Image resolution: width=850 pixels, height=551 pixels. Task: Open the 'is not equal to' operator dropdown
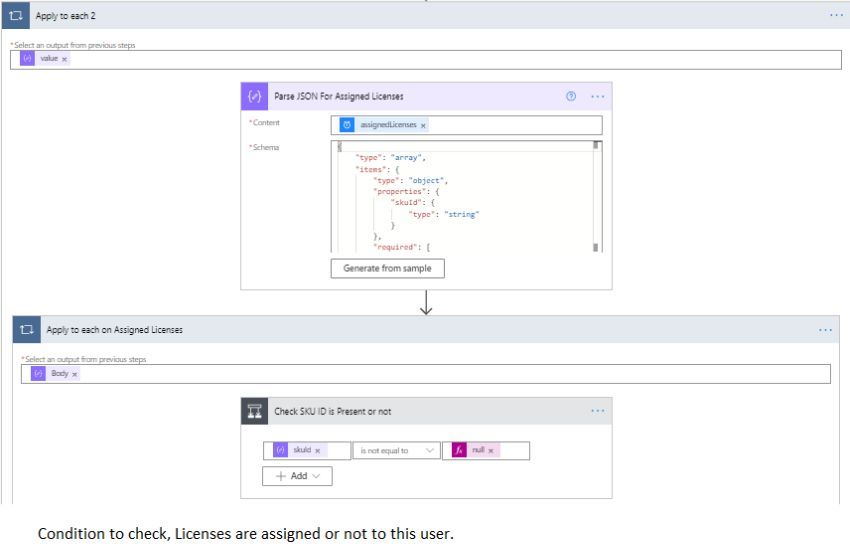click(397, 451)
